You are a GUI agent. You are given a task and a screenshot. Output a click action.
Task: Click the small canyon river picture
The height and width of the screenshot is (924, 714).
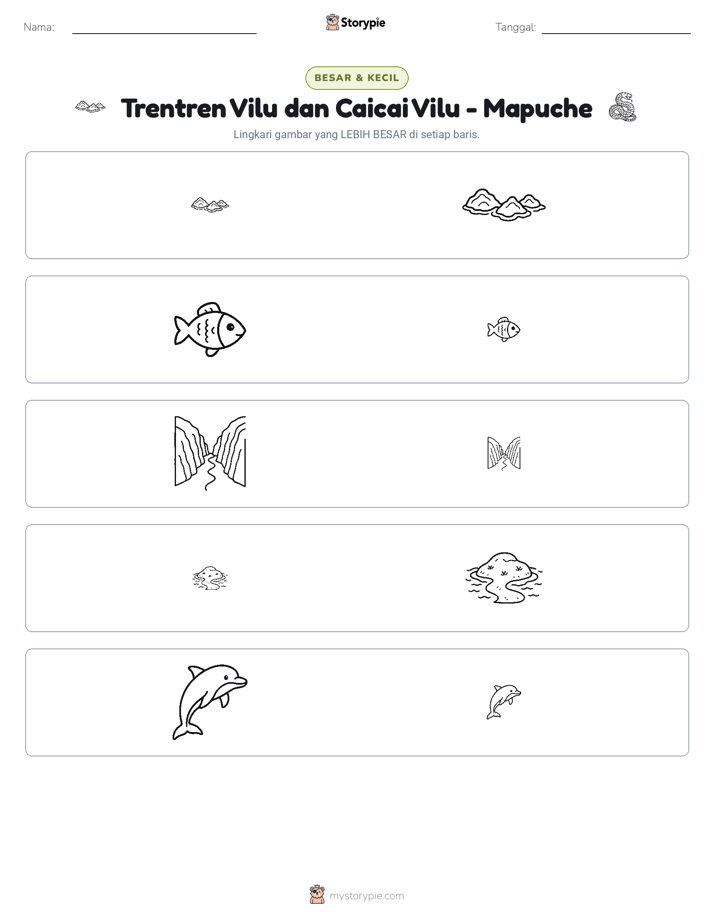504,454
